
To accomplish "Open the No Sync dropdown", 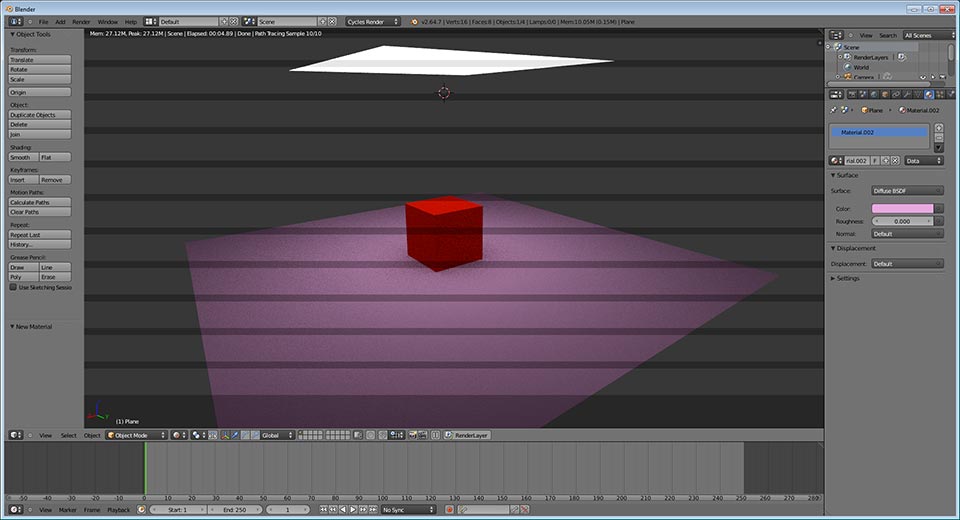I will coord(408,510).
